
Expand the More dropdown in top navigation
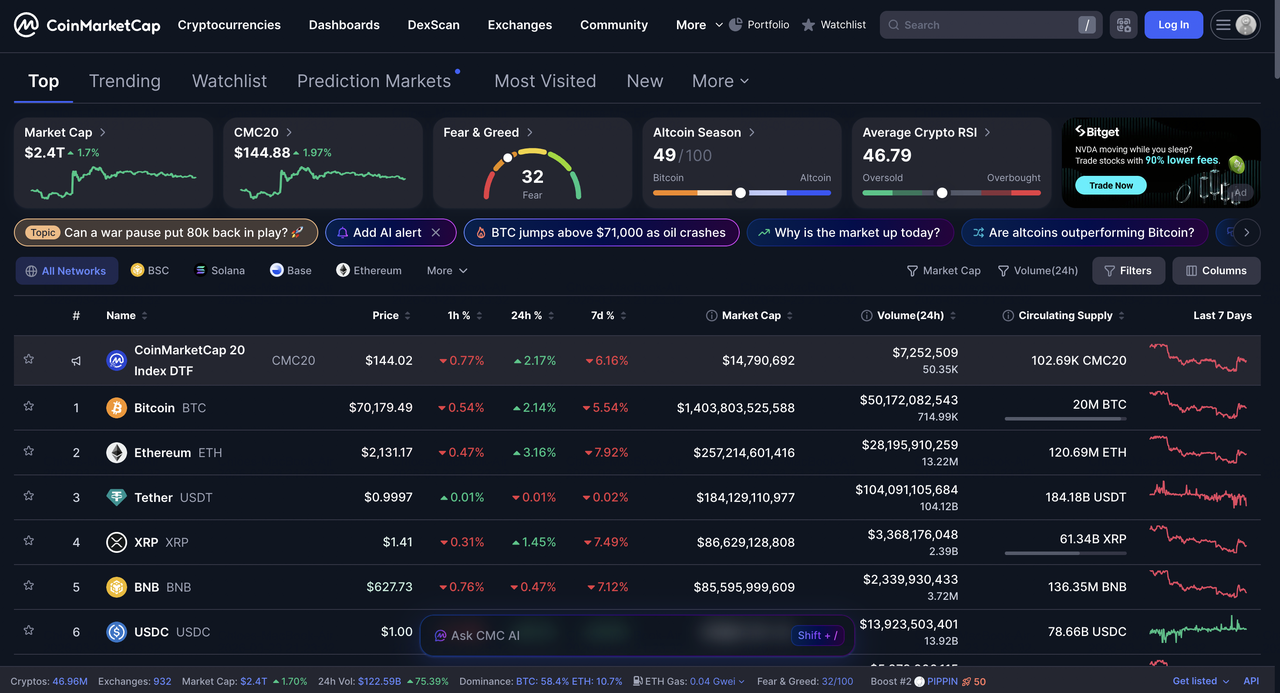coord(699,25)
